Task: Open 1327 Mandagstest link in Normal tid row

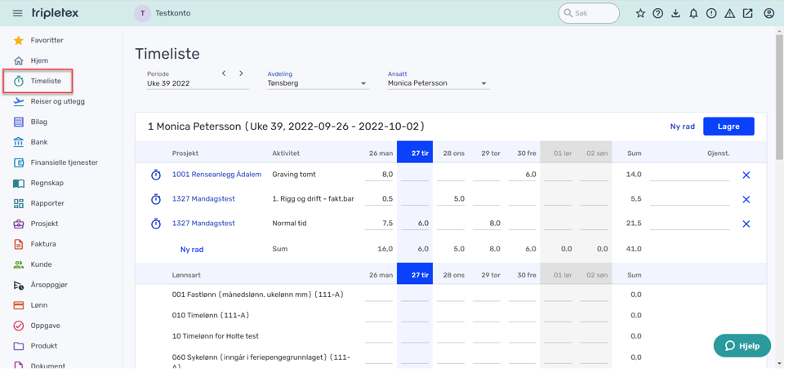Action: point(204,223)
